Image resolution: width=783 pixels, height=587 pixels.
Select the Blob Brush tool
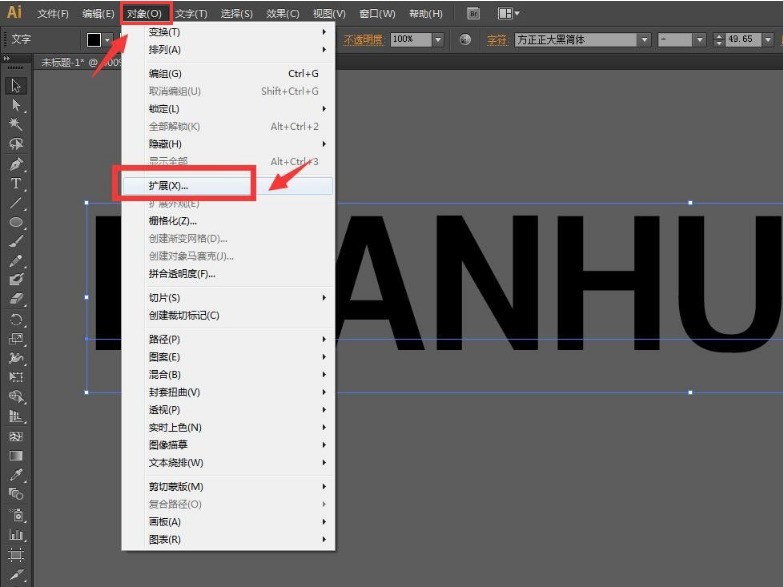[16, 280]
